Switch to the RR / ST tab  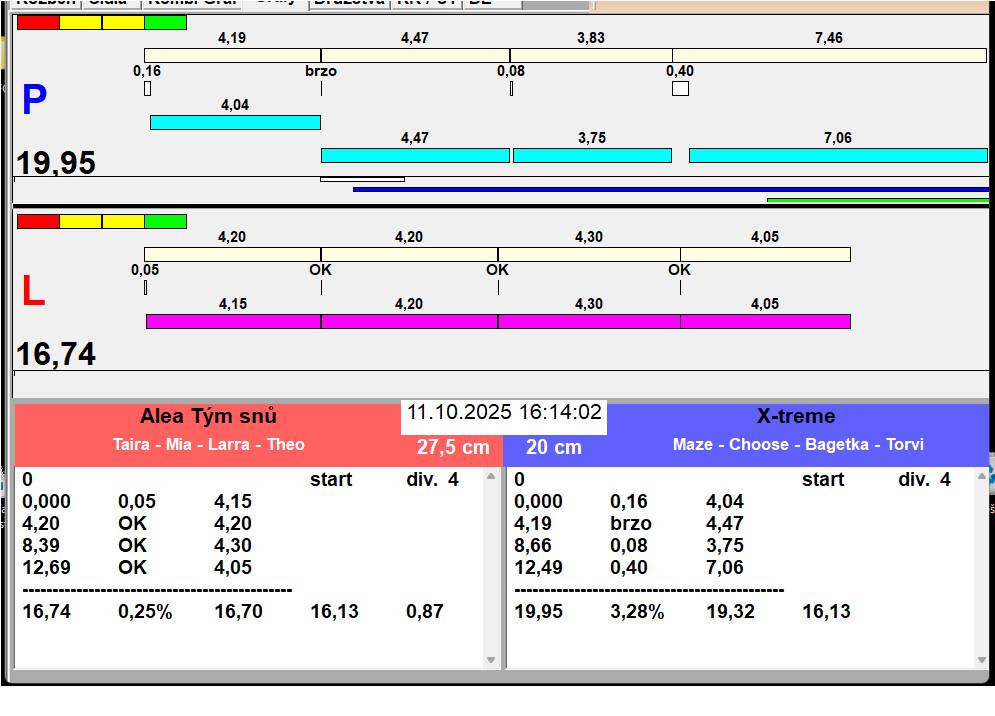point(426,3)
